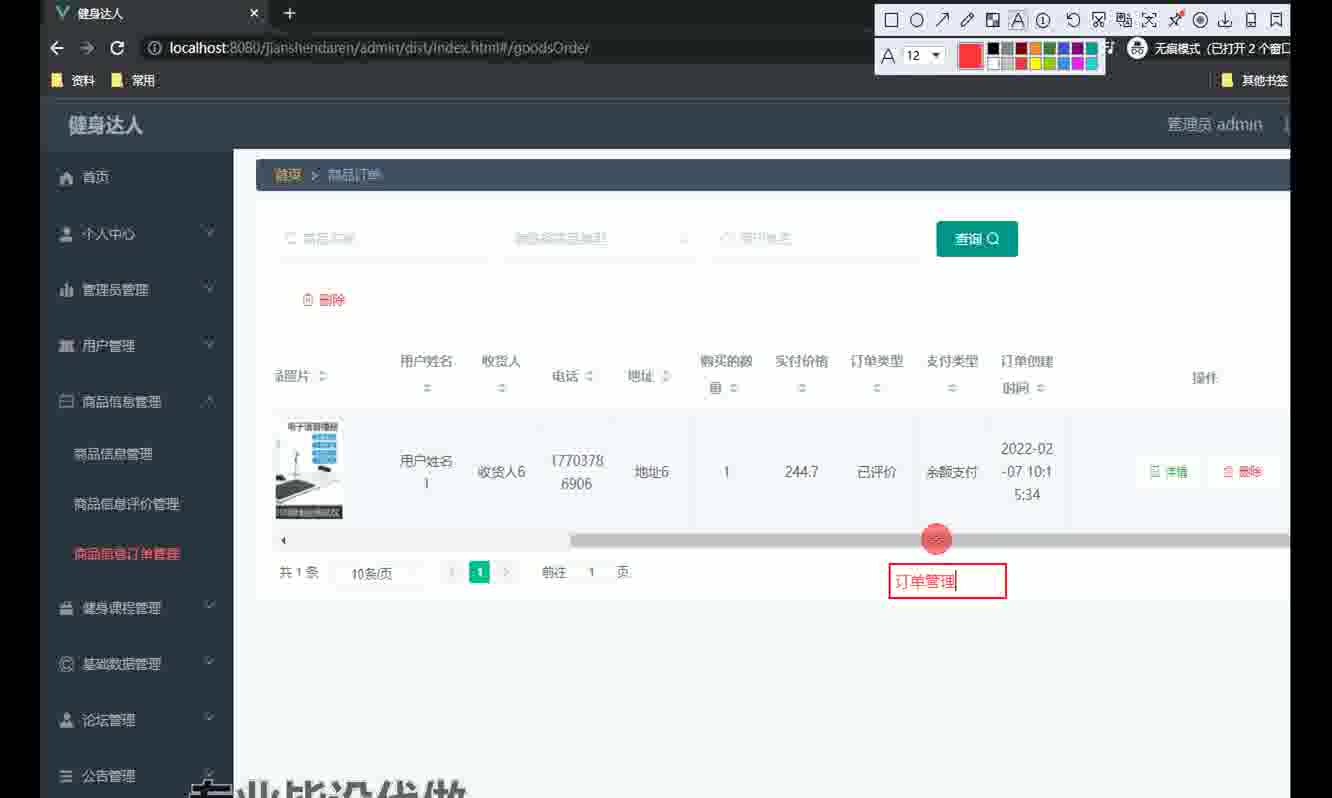The height and width of the screenshot is (798, 1332).
Task: Click the first search input field
Action: coord(382,239)
